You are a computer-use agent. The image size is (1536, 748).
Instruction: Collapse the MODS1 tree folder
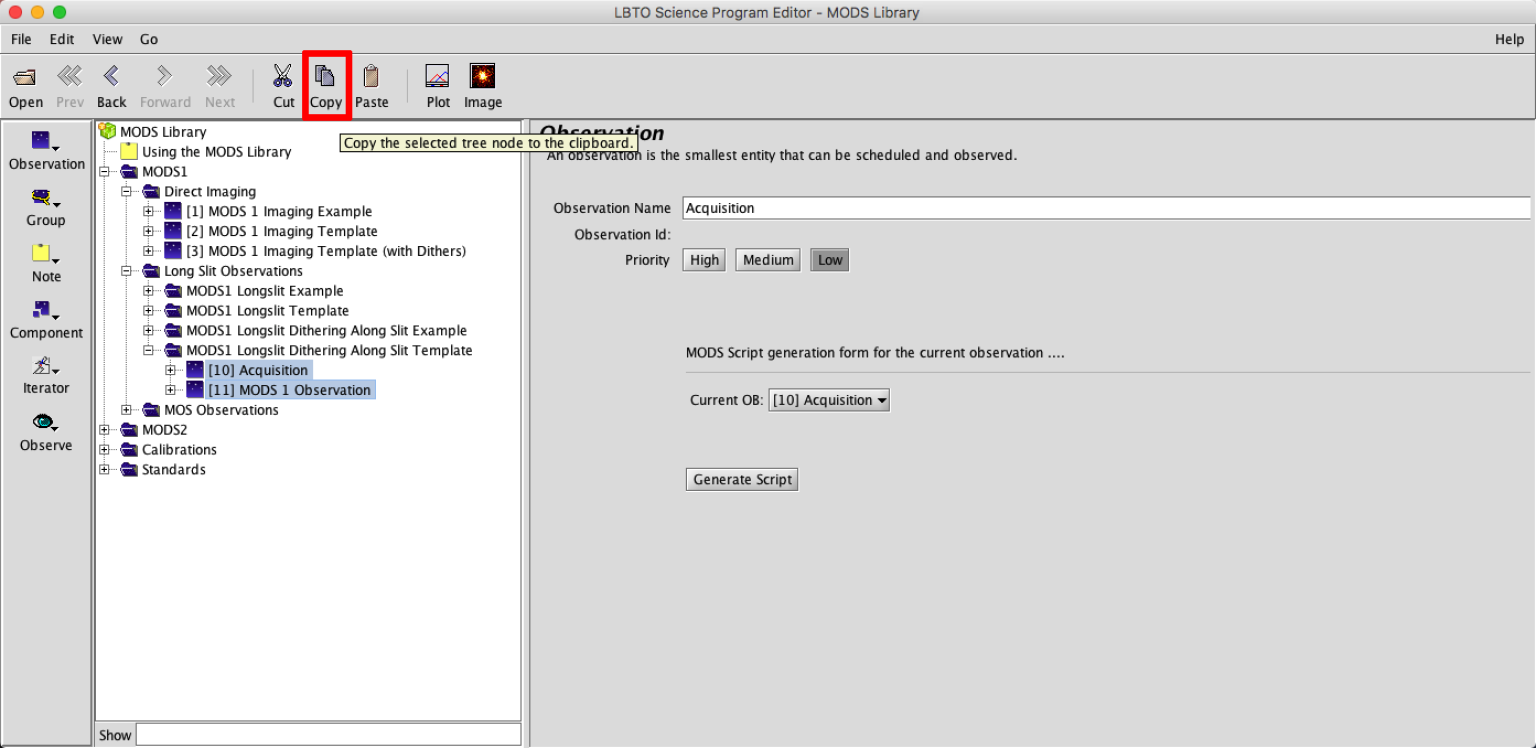pyautogui.click(x=105, y=171)
